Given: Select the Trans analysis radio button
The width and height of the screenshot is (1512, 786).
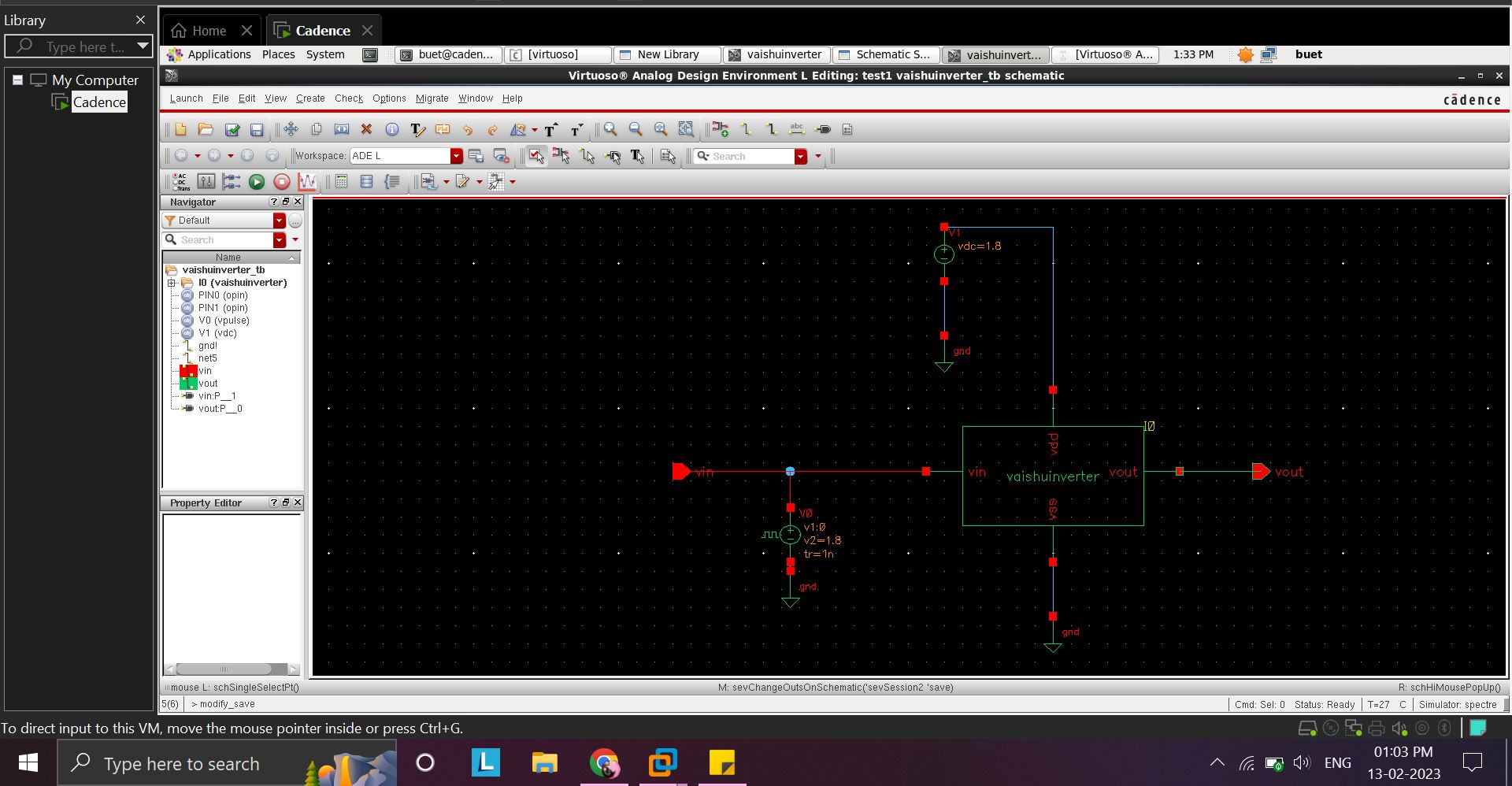Looking at the screenshot, I should [x=175, y=189].
